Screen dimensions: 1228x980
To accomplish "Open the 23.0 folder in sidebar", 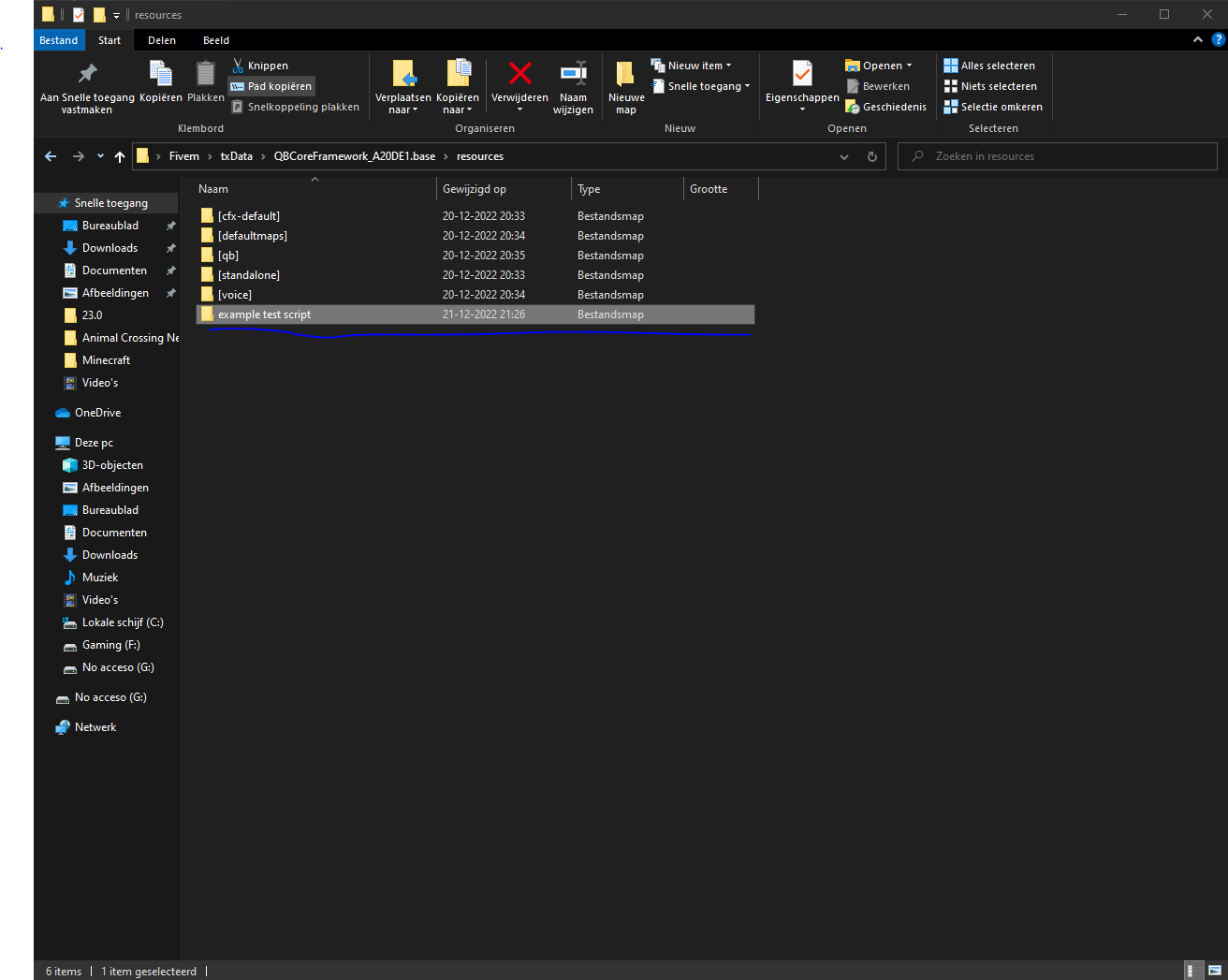I will (x=92, y=315).
